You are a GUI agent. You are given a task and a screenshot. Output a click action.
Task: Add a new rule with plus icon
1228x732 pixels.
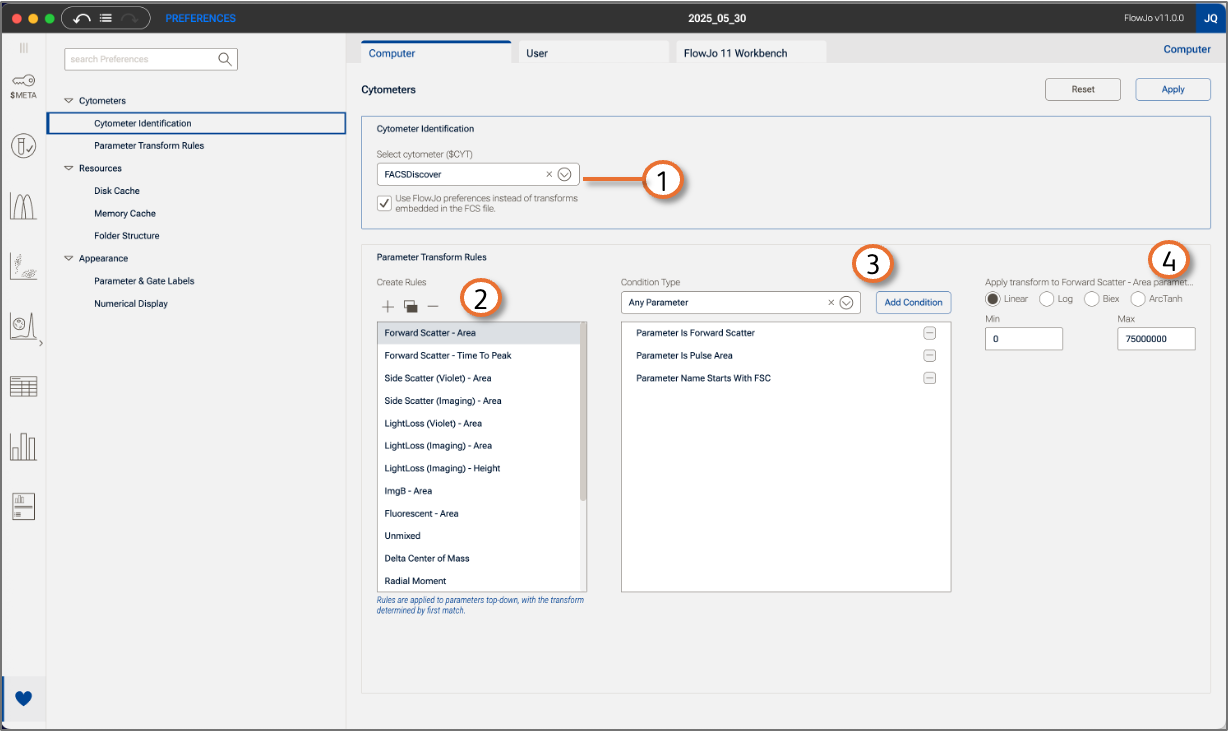(x=388, y=306)
